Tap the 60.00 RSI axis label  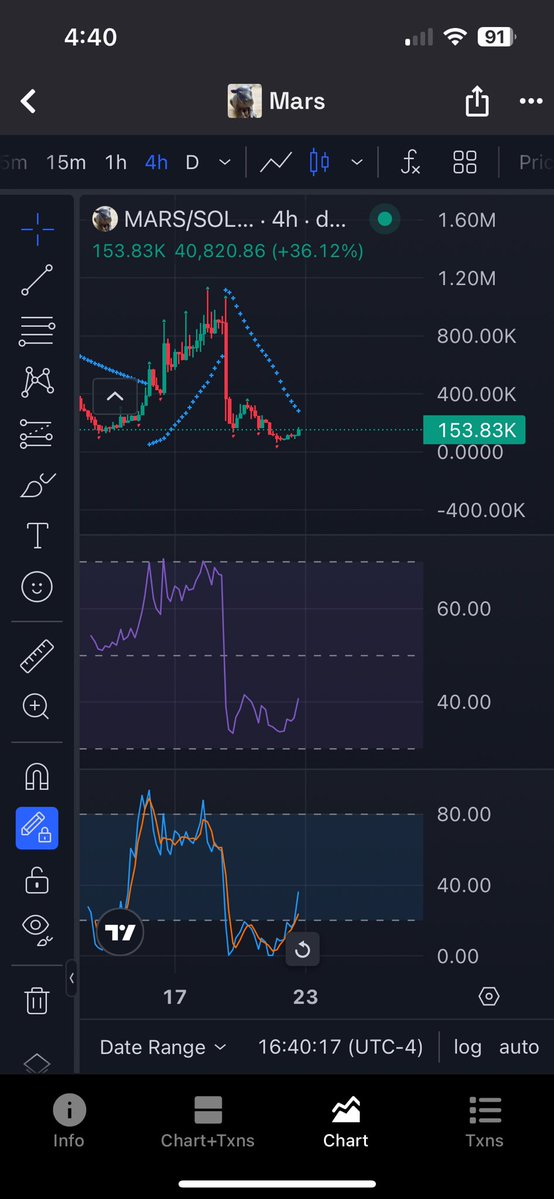[463, 609]
